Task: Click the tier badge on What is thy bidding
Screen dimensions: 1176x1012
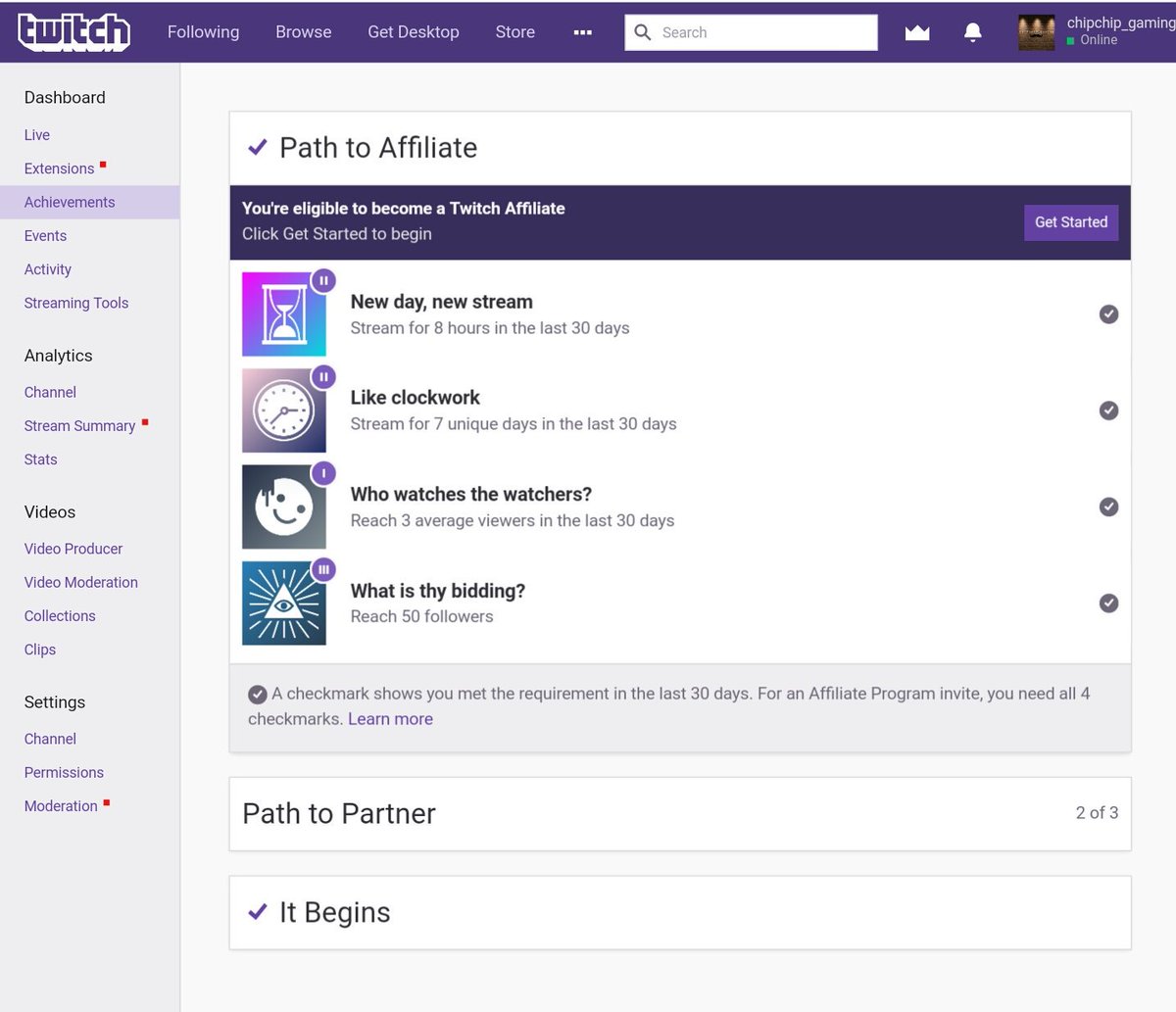Action: pyautogui.click(x=323, y=569)
